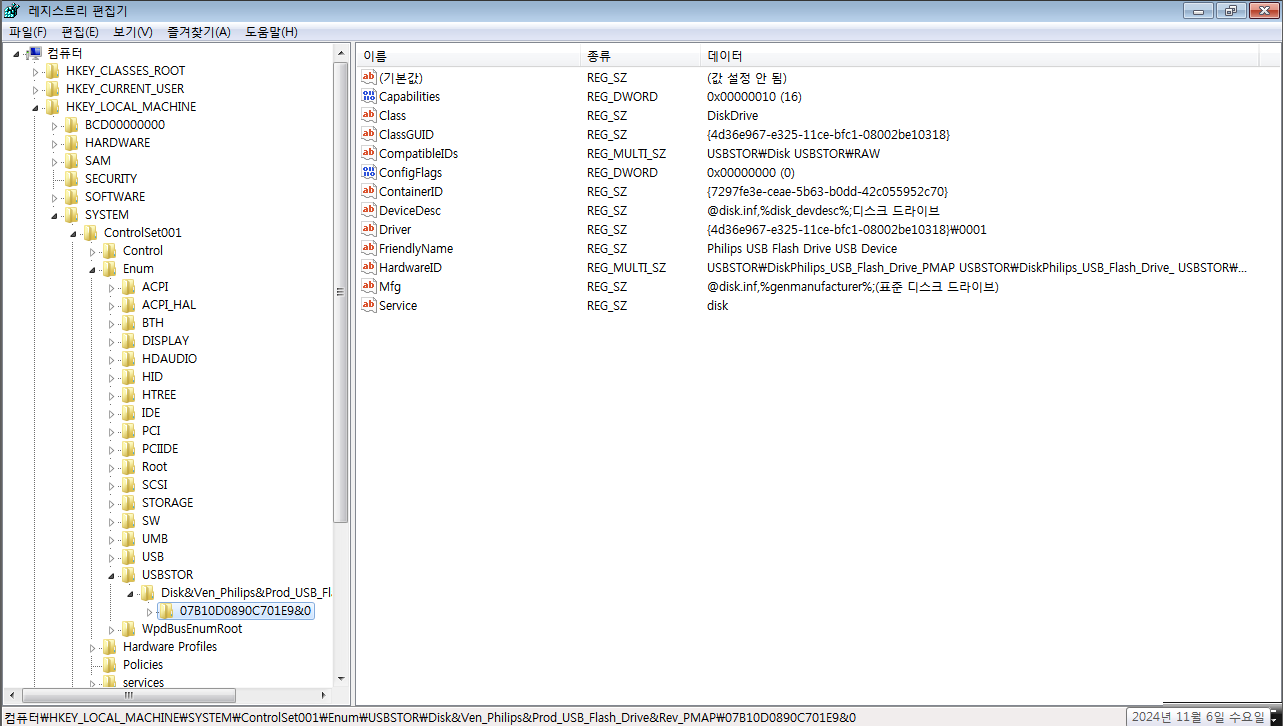The image size is (1283, 726).
Task: Click the HKEY_LOCAL_MACHINE folder icon
Action: click(x=53, y=107)
